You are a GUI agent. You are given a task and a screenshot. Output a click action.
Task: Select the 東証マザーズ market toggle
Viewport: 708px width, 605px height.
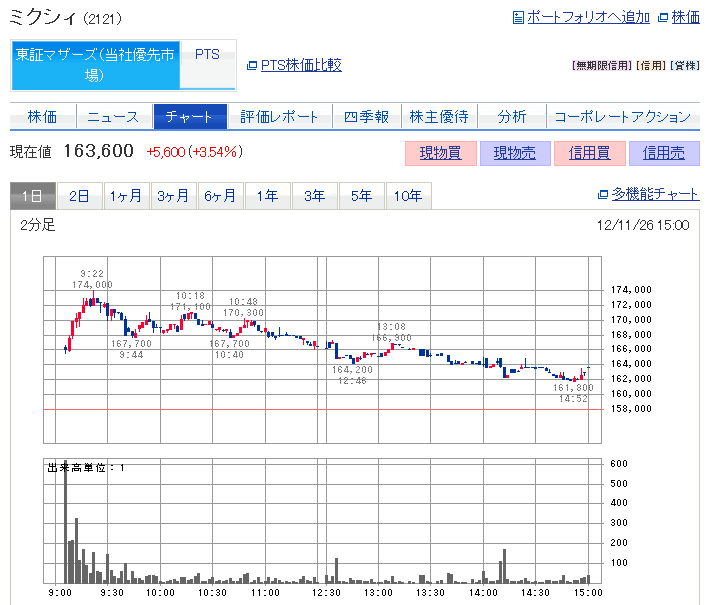95,65
